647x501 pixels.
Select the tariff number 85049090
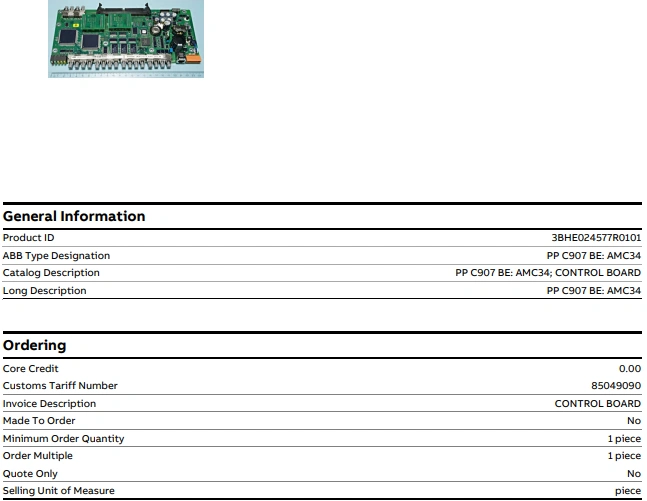(x=616, y=386)
